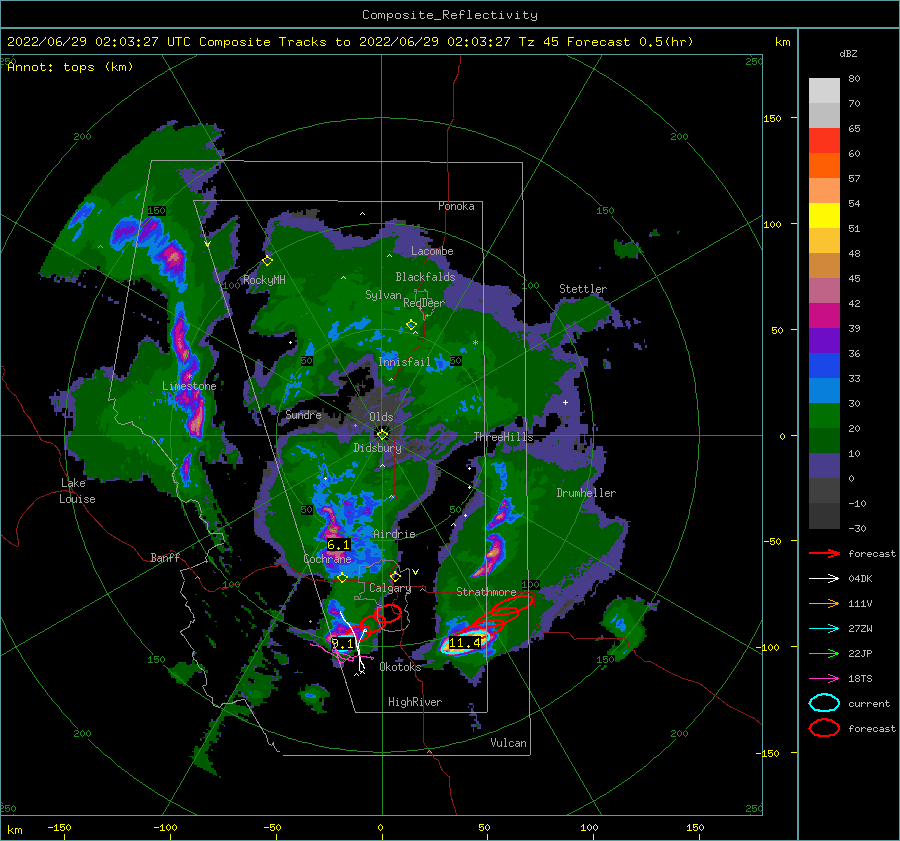The height and width of the screenshot is (841, 900).
Task: Click the magenta 42-39 dBZ color swatch
Action: (x=824, y=316)
